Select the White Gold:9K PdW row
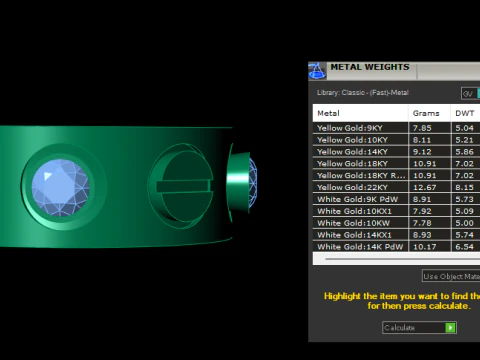The height and width of the screenshot is (360, 480). 396,199
